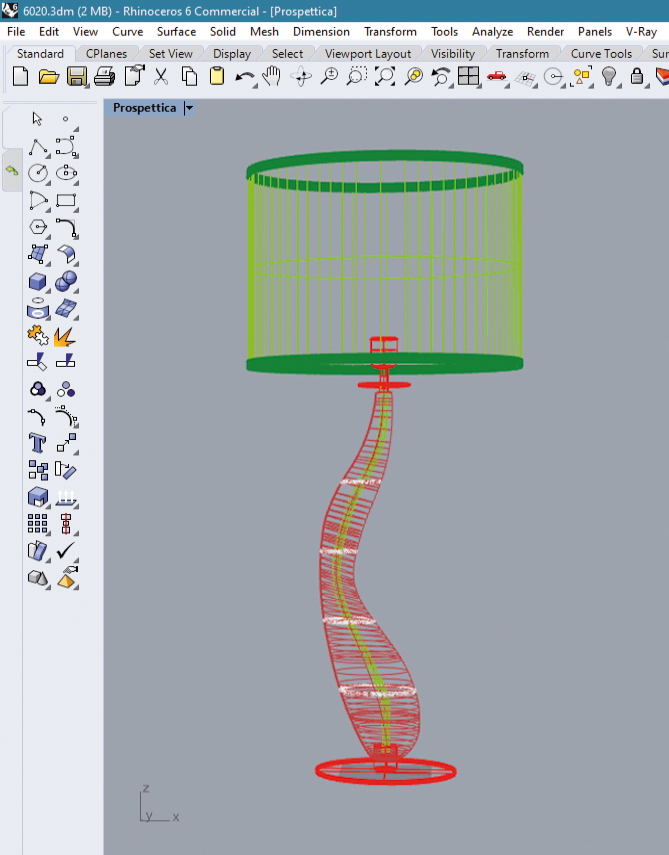This screenshot has height=855, width=669.
Task: Switch to the CPlanes toolbar tab
Action: (x=106, y=54)
